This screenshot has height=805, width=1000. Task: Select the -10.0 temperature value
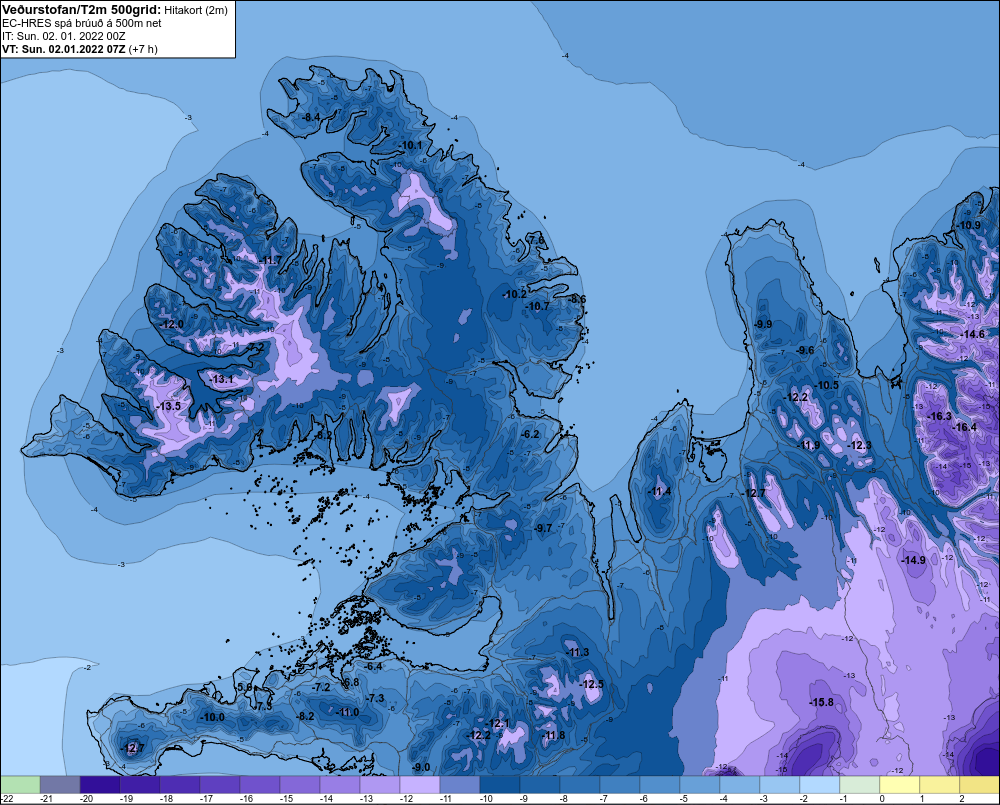coord(213,717)
